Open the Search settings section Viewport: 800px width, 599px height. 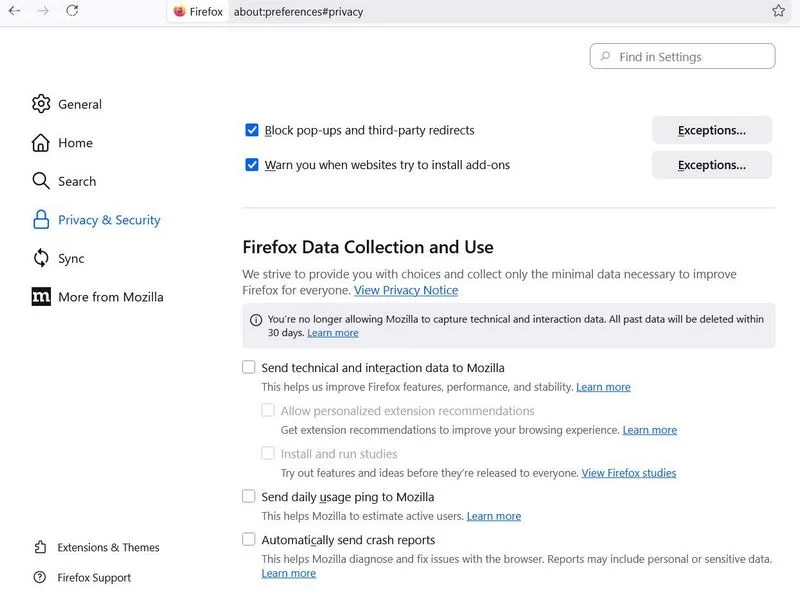77,181
